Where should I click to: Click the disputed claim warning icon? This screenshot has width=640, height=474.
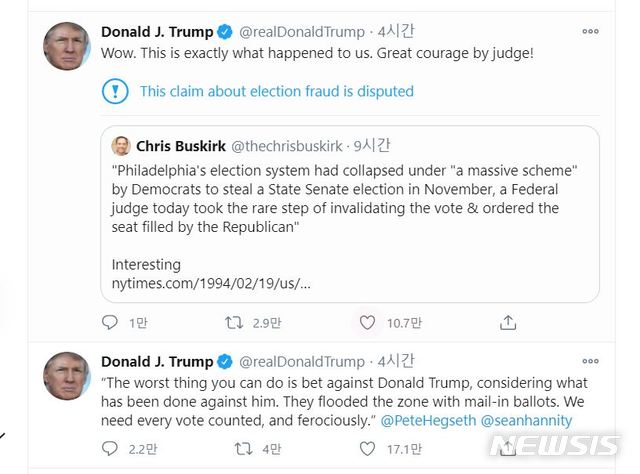[116, 91]
